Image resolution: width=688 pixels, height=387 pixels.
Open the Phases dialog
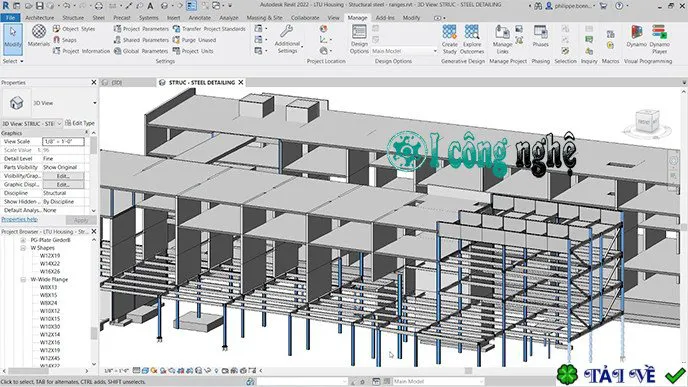pyautogui.click(x=540, y=36)
